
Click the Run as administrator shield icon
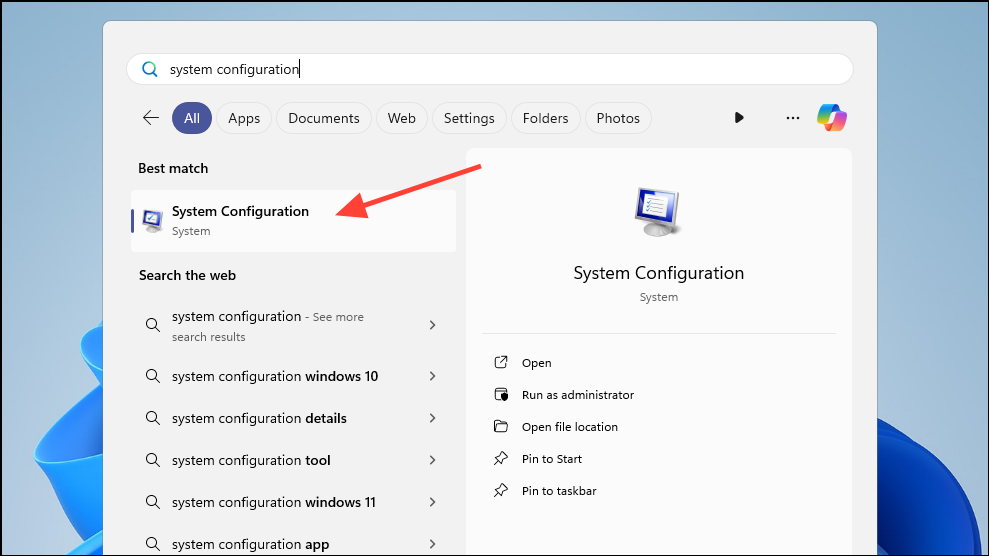pyautogui.click(x=501, y=395)
